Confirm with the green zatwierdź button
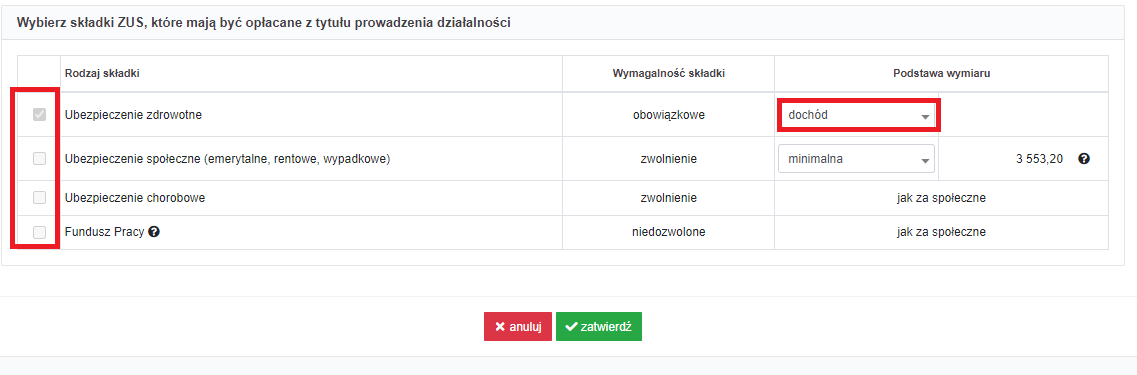Viewport: 1137px width, 375px height. 599,326
